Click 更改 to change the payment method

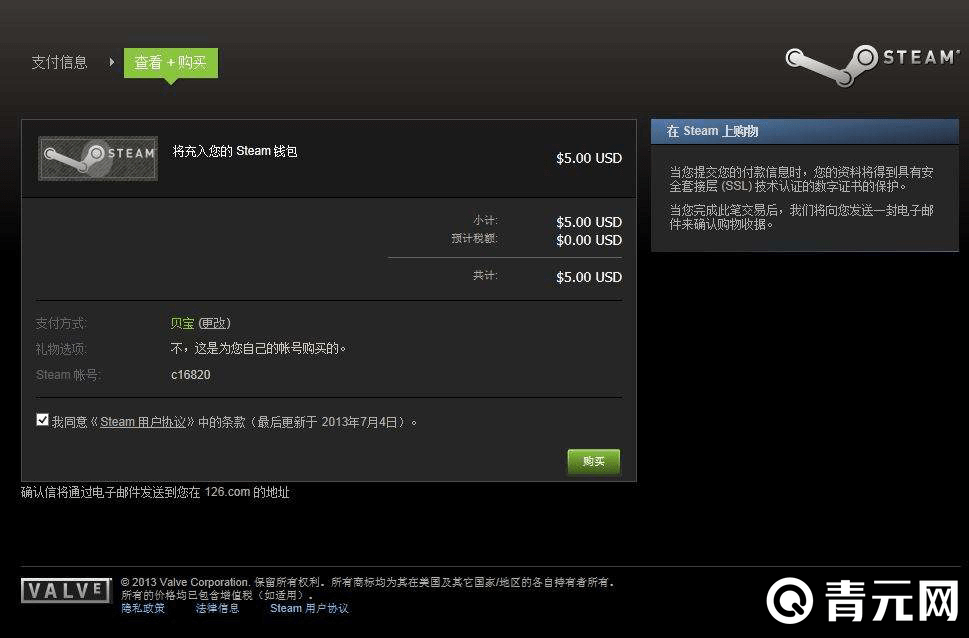click(x=214, y=323)
